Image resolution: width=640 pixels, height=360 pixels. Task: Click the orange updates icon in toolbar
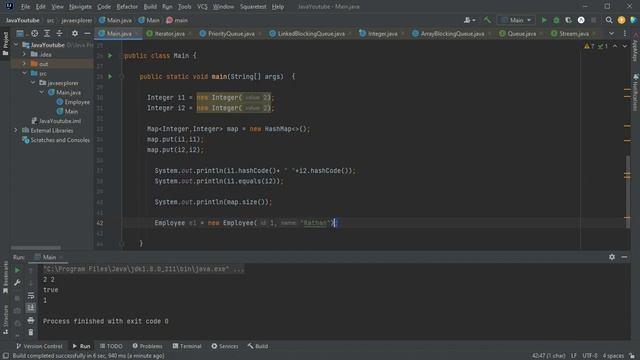621,20
